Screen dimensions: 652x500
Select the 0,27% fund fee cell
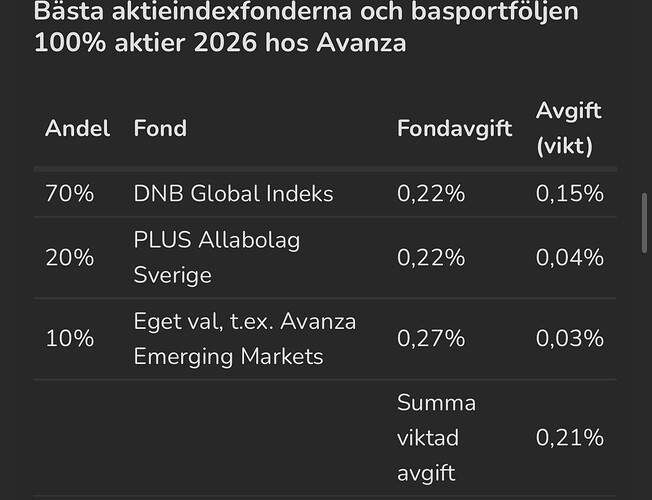(431, 338)
